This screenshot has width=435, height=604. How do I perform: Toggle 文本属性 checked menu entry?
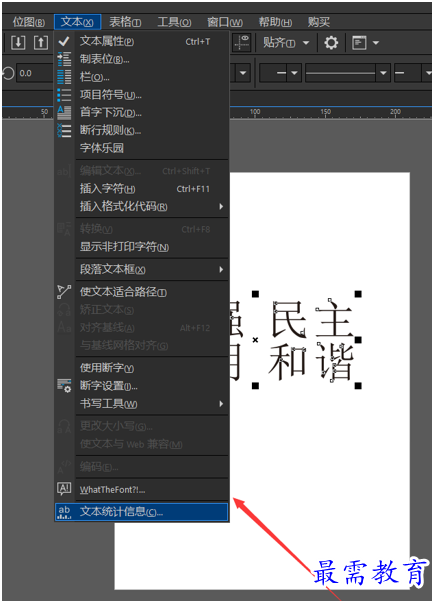(x=142, y=41)
